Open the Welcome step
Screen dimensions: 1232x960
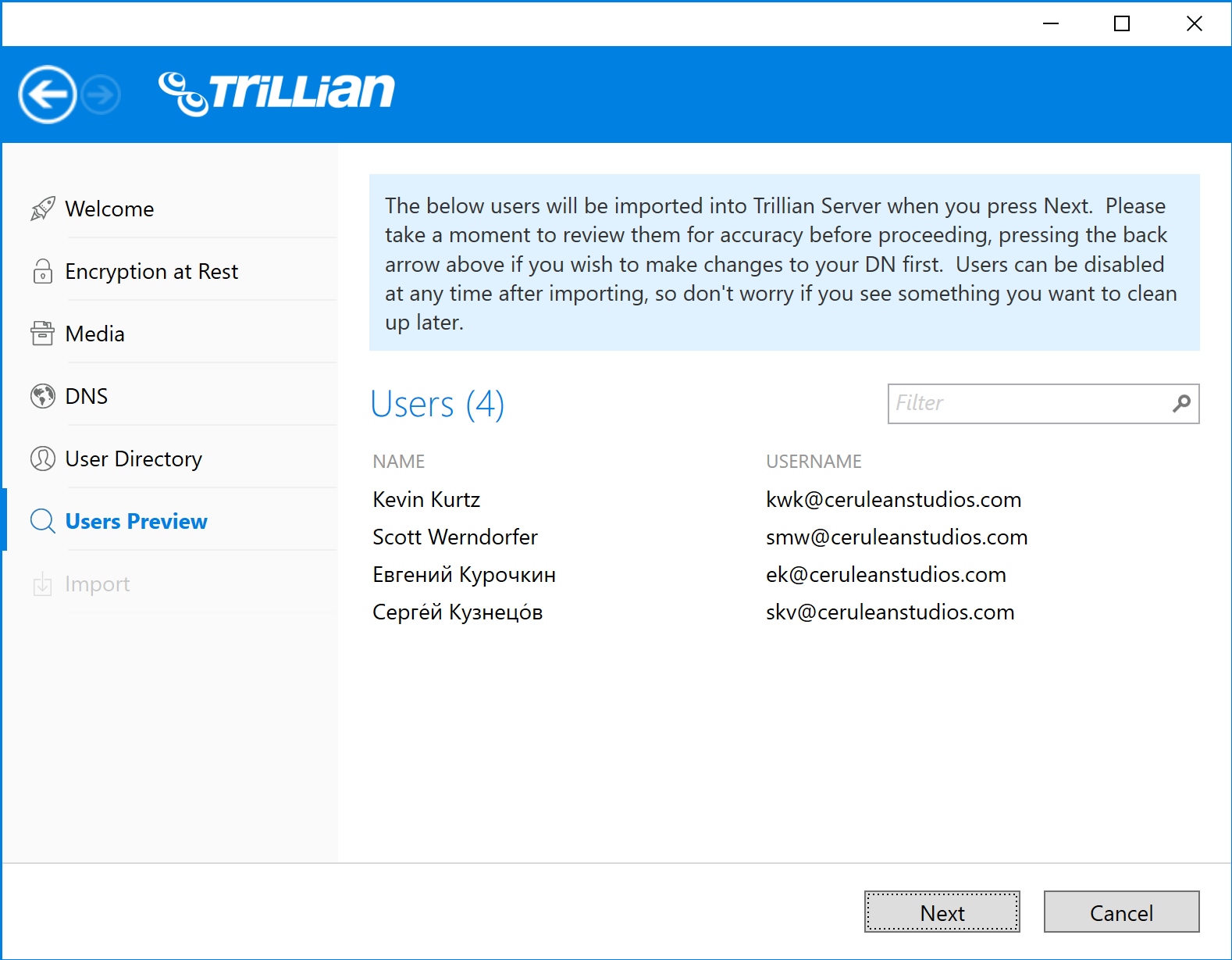pos(109,209)
